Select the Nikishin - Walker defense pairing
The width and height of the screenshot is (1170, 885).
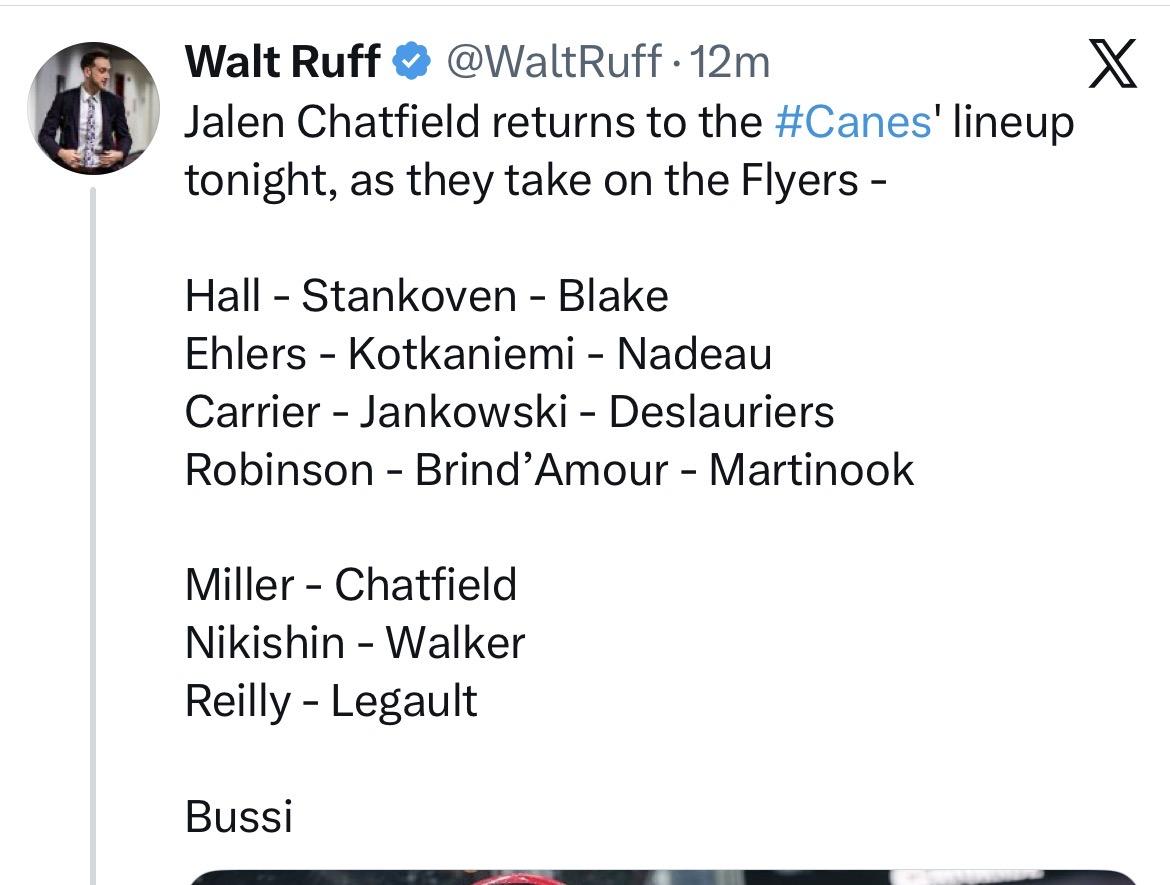355,643
